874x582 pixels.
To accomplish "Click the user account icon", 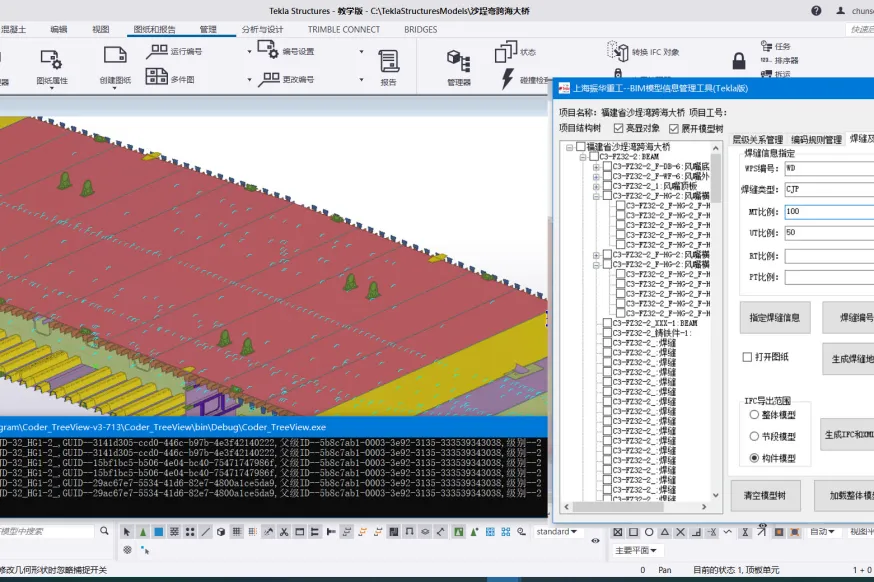I will (x=840, y=11).
